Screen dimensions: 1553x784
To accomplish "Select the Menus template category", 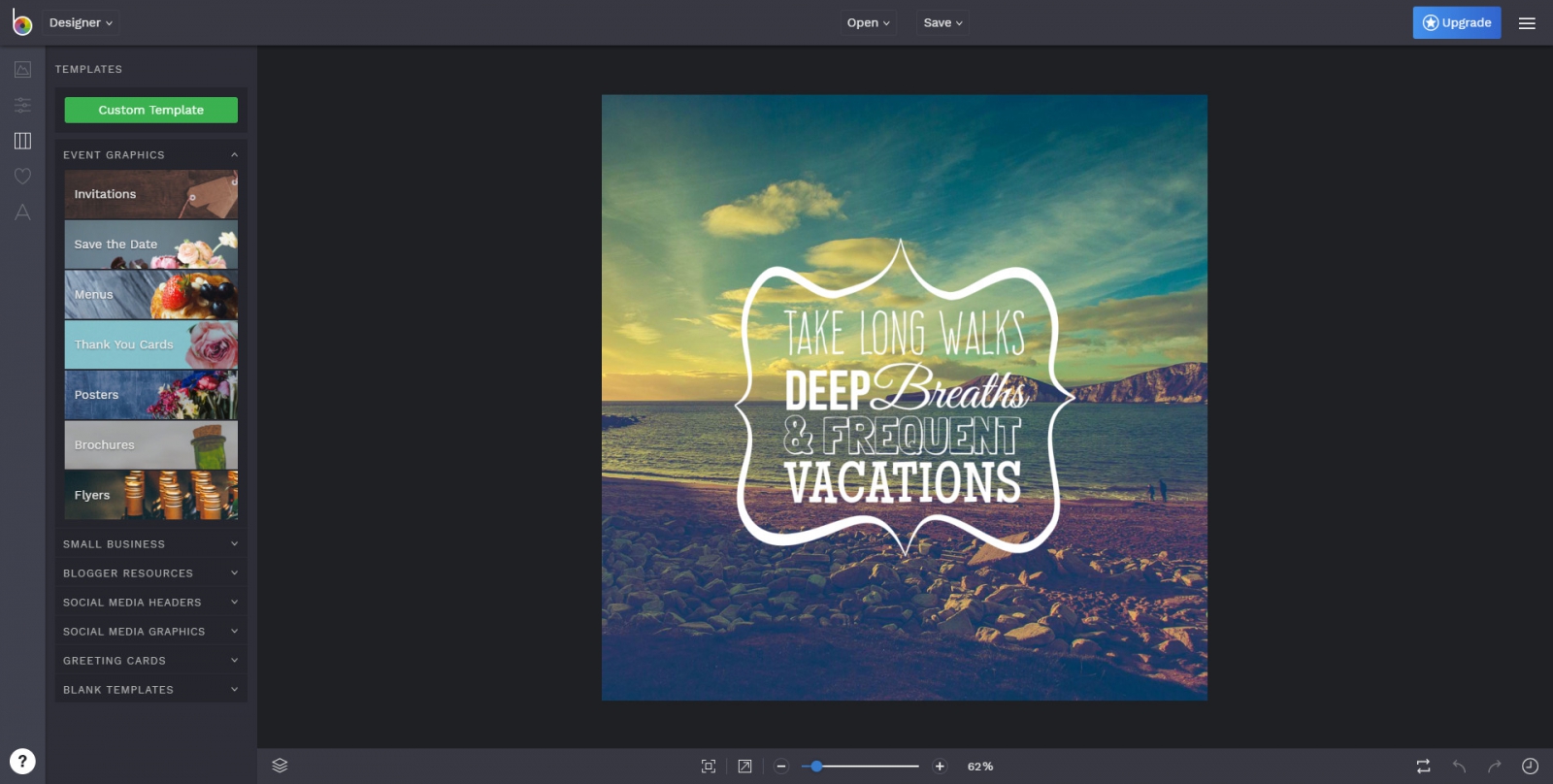I will point(151,295).
